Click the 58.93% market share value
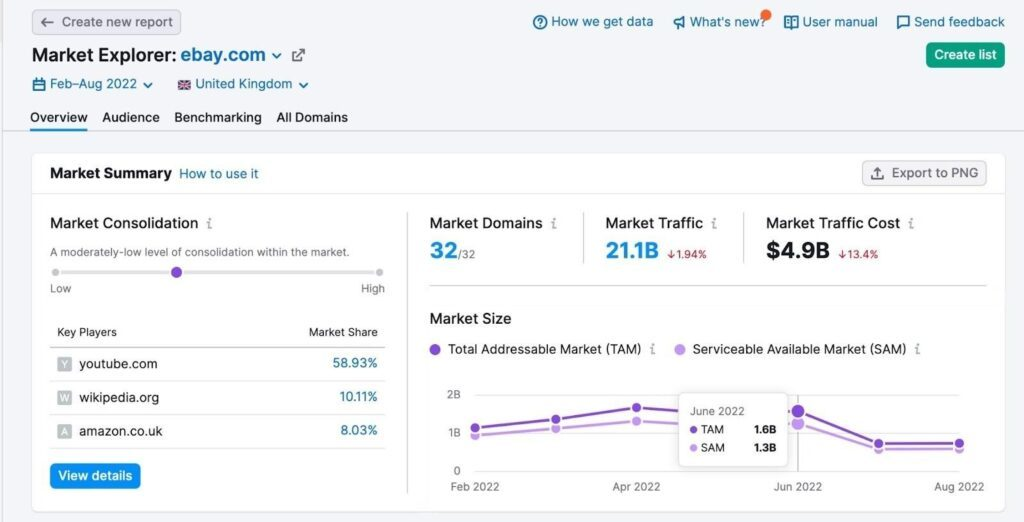The width and height of the screenshot is (1024, 522). tap(355, 363)
